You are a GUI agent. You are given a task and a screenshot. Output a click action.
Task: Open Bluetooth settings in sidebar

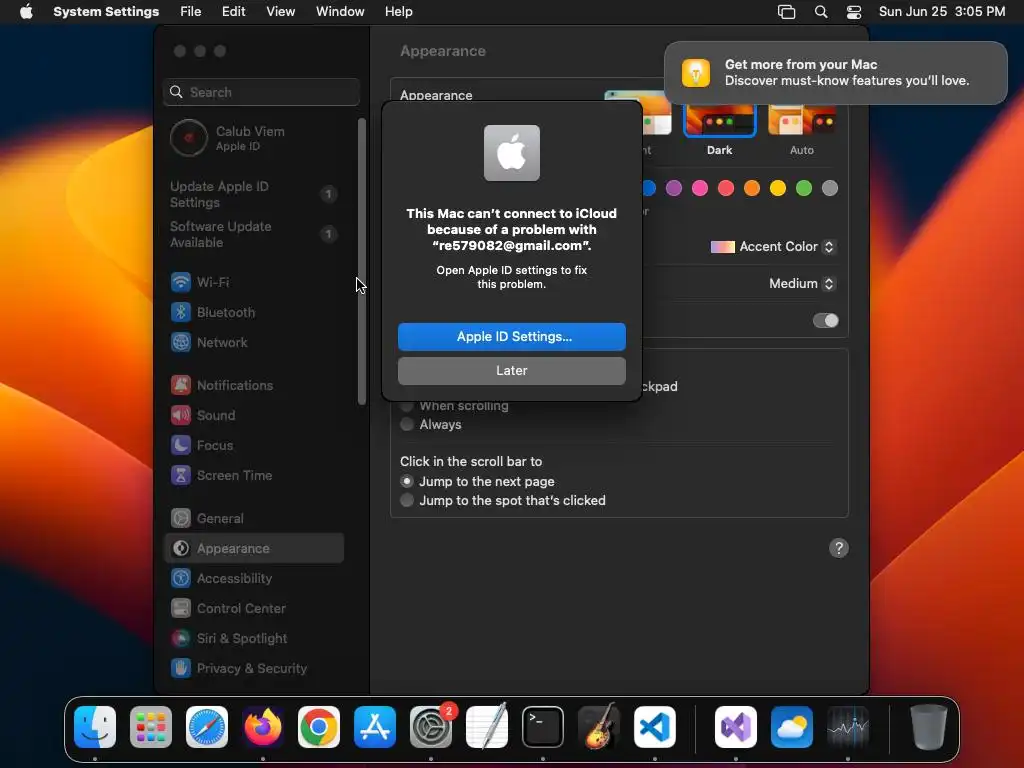(x=254, y=312)
